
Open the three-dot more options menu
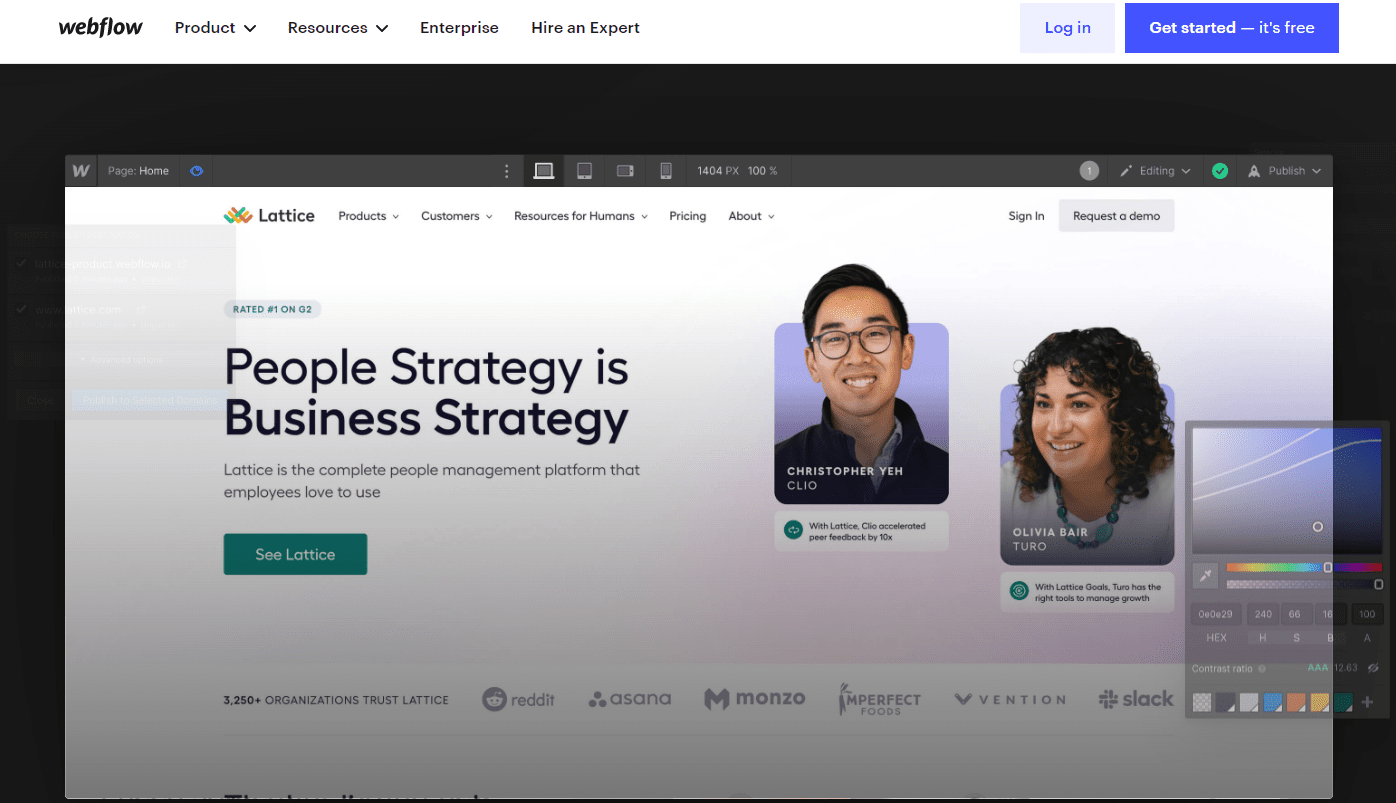pos(507,171)
